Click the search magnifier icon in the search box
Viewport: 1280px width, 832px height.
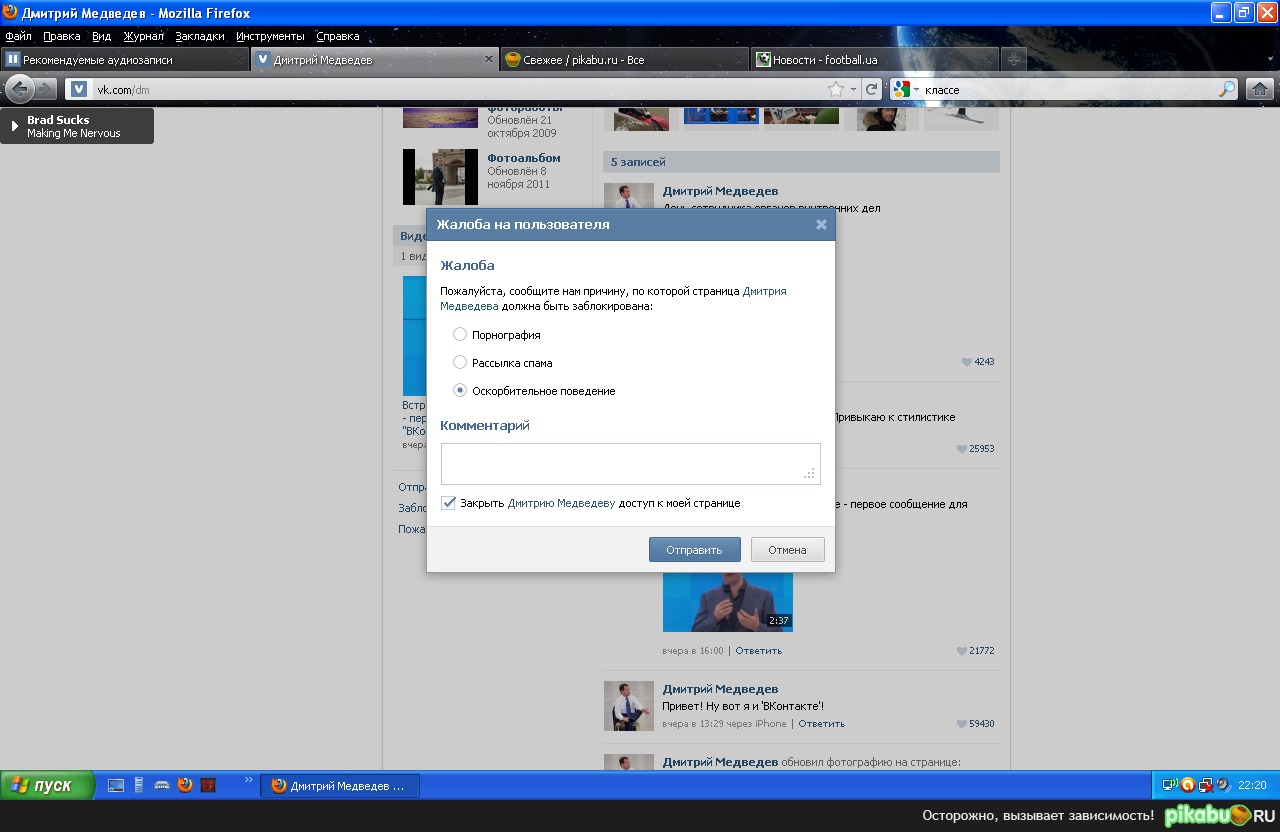pyautogui.click(x=1226, y=89)
